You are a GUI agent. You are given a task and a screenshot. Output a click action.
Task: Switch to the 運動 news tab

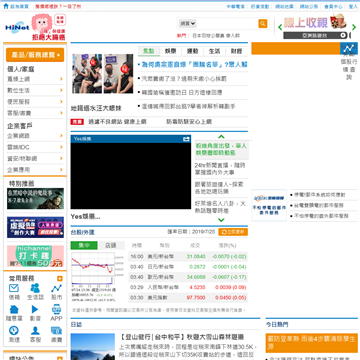point(192,51)
